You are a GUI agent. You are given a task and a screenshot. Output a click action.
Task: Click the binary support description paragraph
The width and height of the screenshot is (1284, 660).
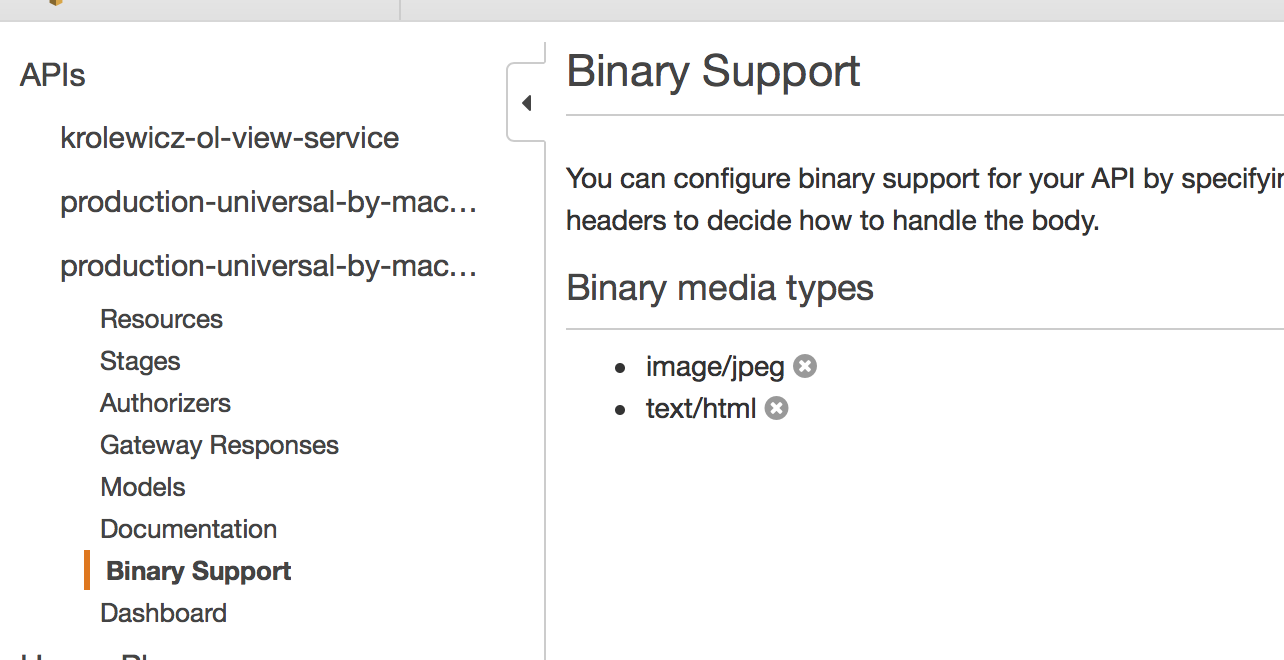tap(900, 199)
